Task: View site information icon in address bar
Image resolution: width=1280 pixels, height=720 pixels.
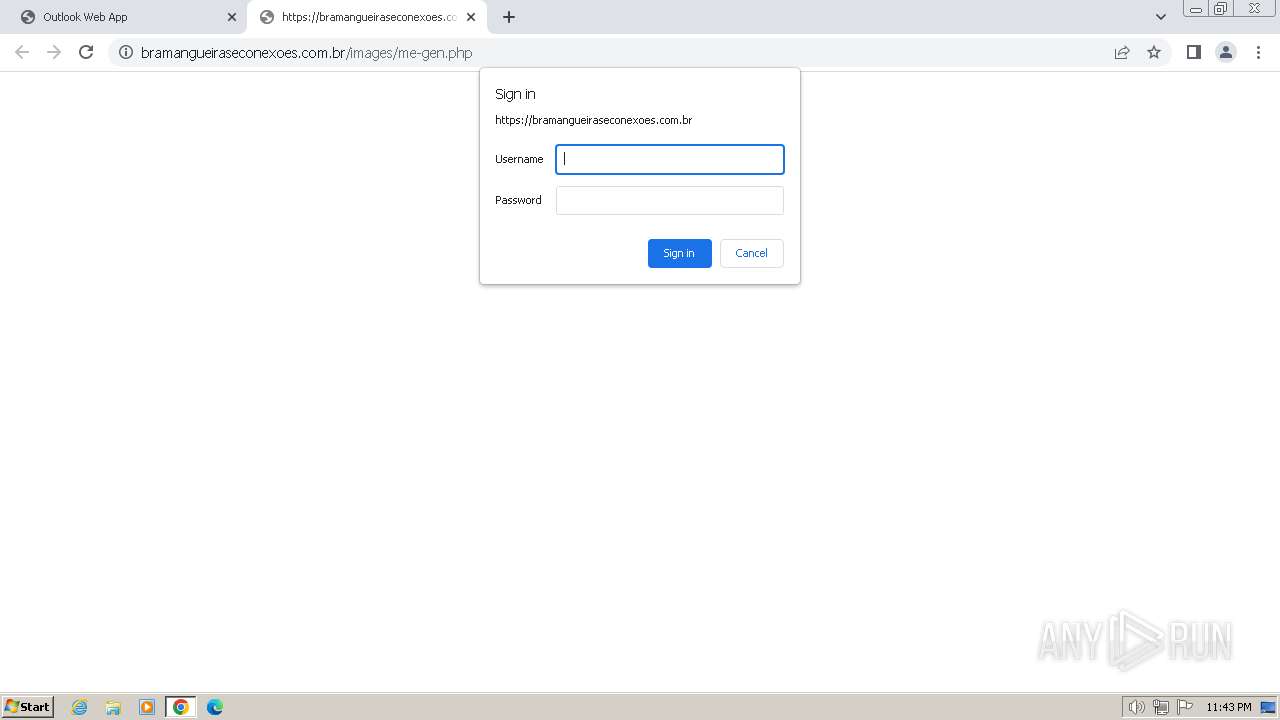Action: 126,52
